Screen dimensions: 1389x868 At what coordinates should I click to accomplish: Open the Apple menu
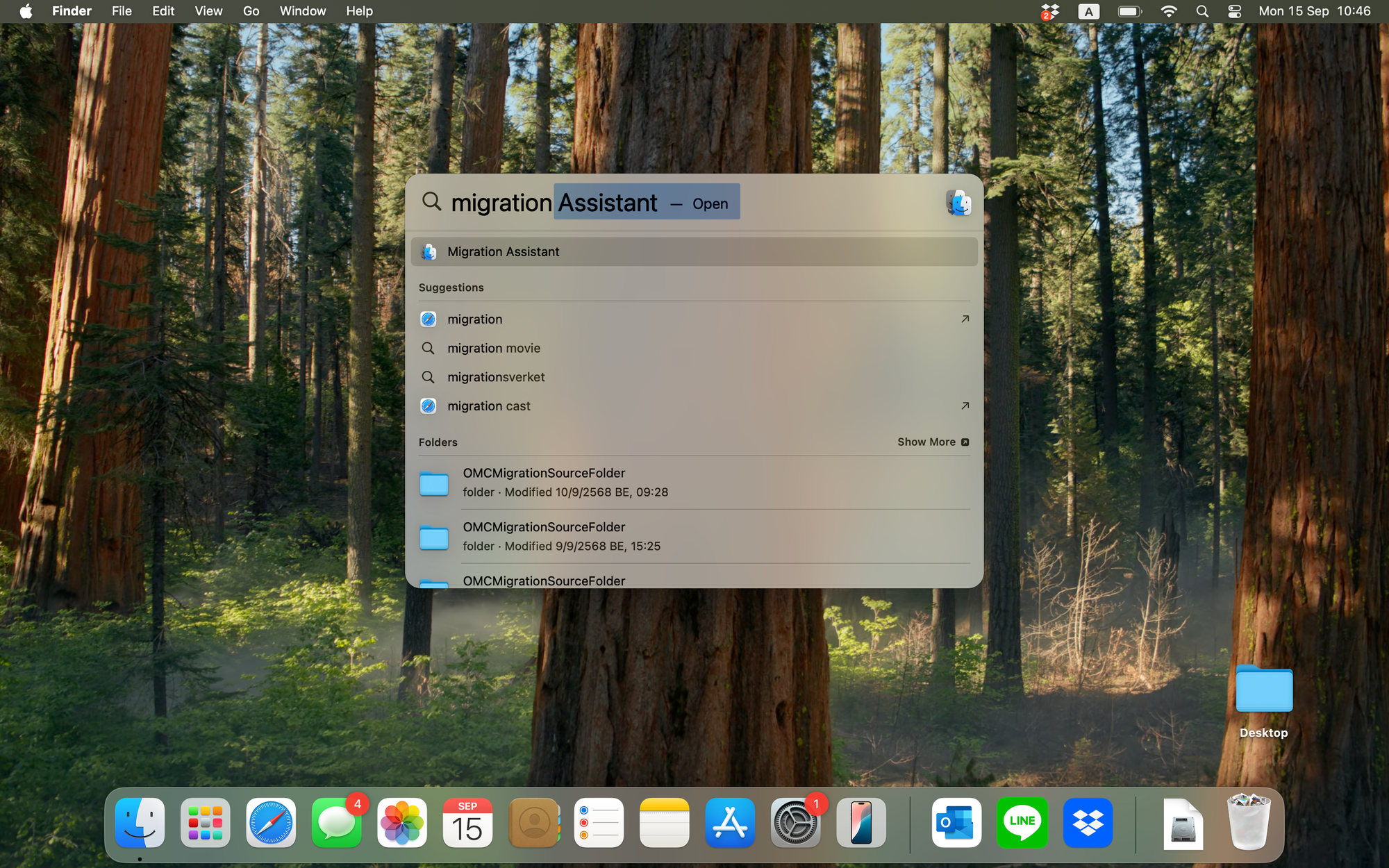[x=26, y=11]
